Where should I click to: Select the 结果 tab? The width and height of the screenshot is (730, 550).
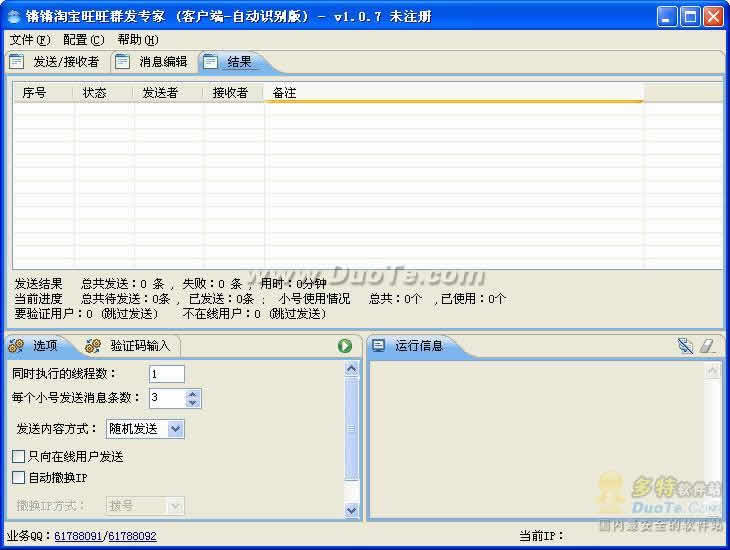pos(240,61)
